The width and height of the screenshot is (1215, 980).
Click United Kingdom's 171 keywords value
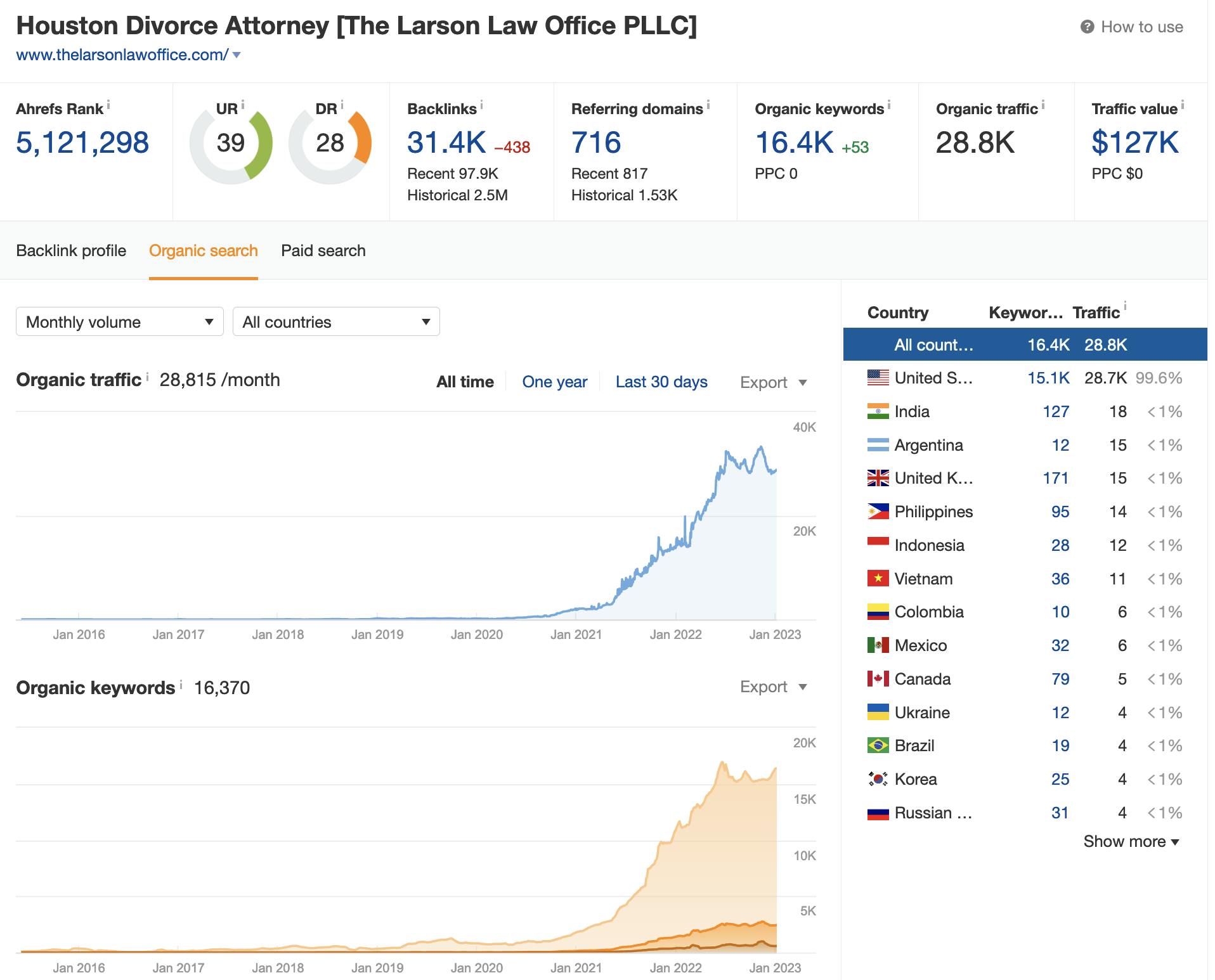pos(1056,478)
